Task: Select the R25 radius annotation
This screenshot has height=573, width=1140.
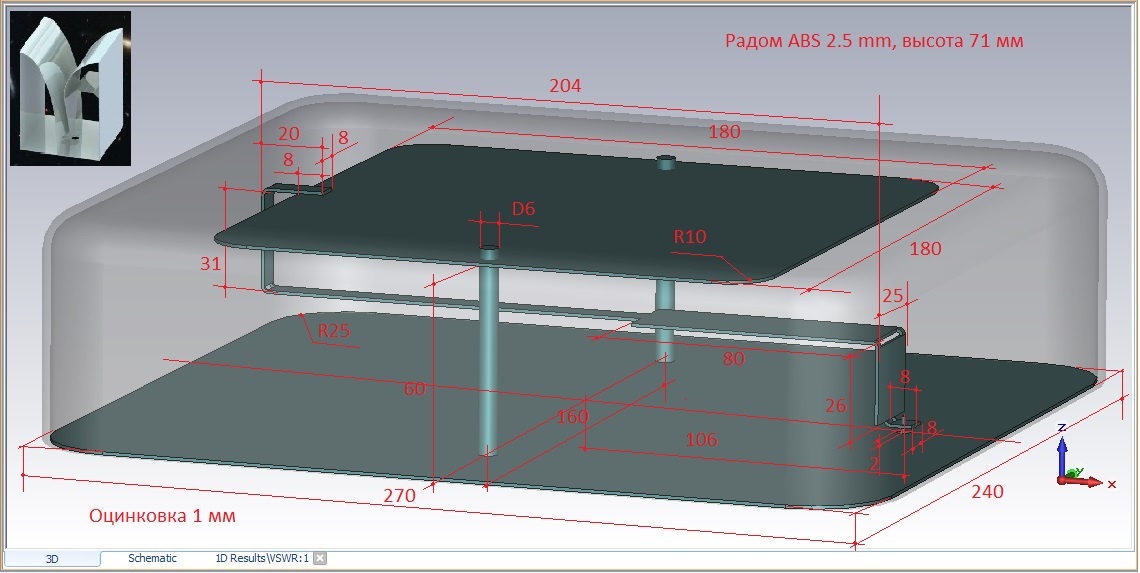Action: pos(334,331)
